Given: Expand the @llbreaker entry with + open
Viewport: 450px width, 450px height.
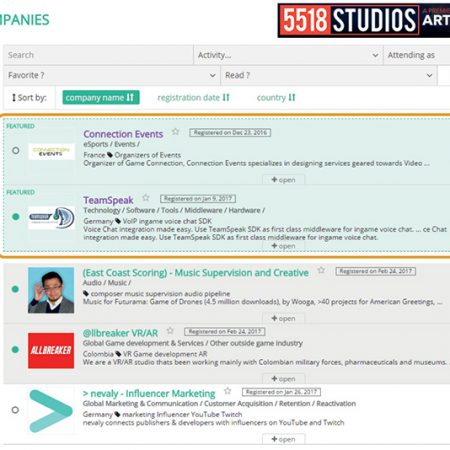Looking at the screenshot, I should (x=283, y=379).
